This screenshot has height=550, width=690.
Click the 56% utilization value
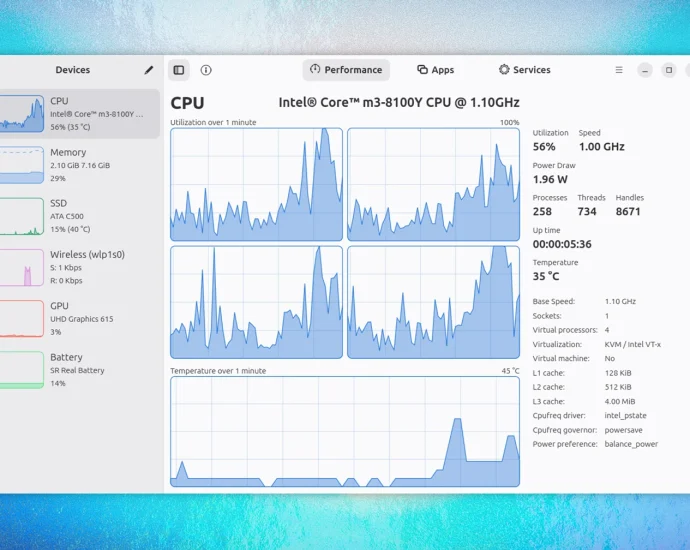544,147
